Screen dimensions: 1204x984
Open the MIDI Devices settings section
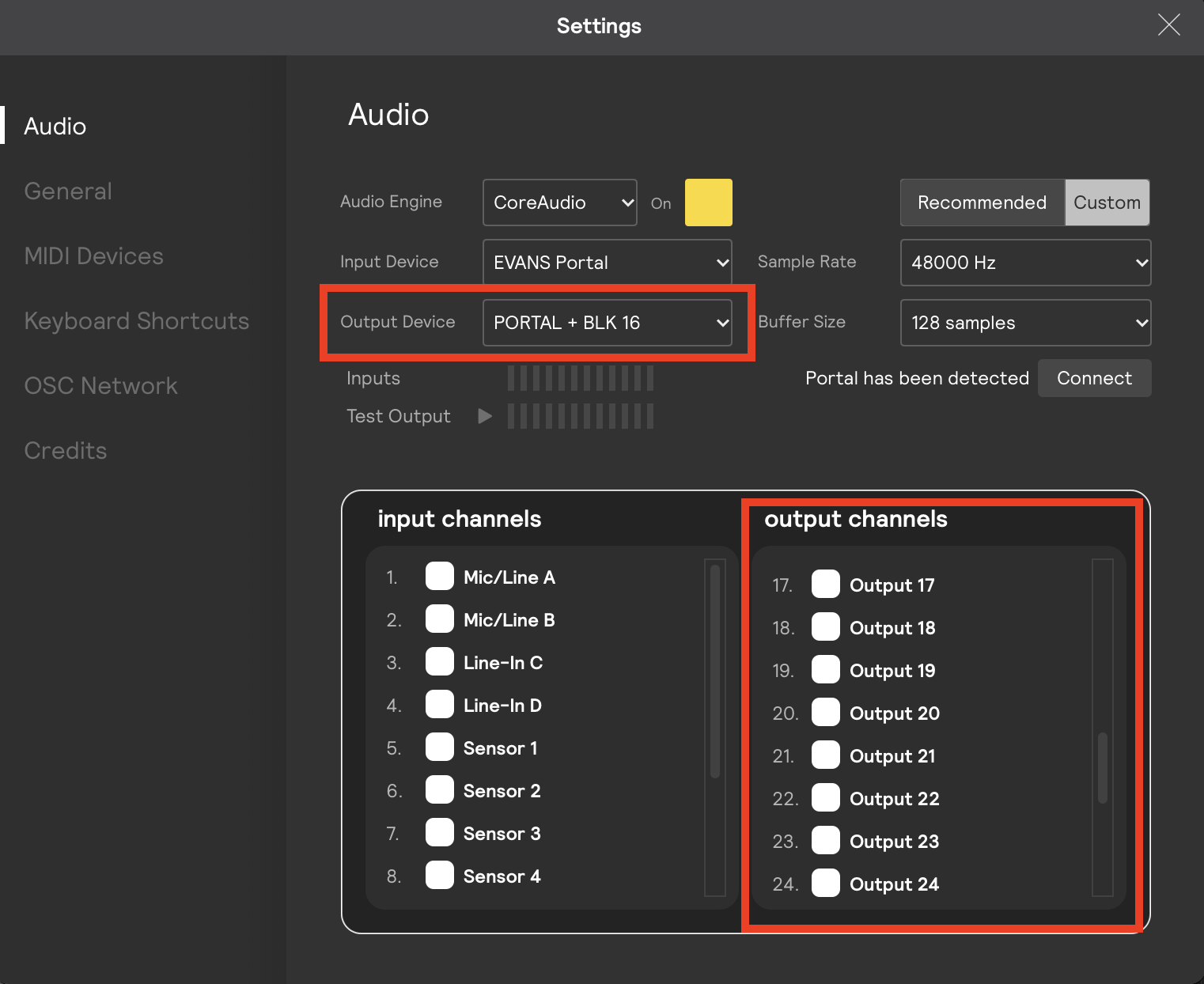point(94,256)
